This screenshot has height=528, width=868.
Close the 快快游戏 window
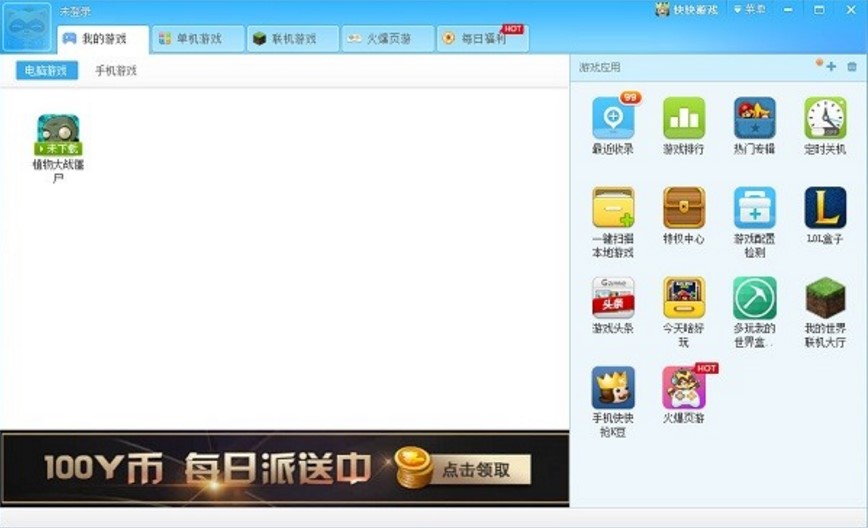tap(851, 10)
